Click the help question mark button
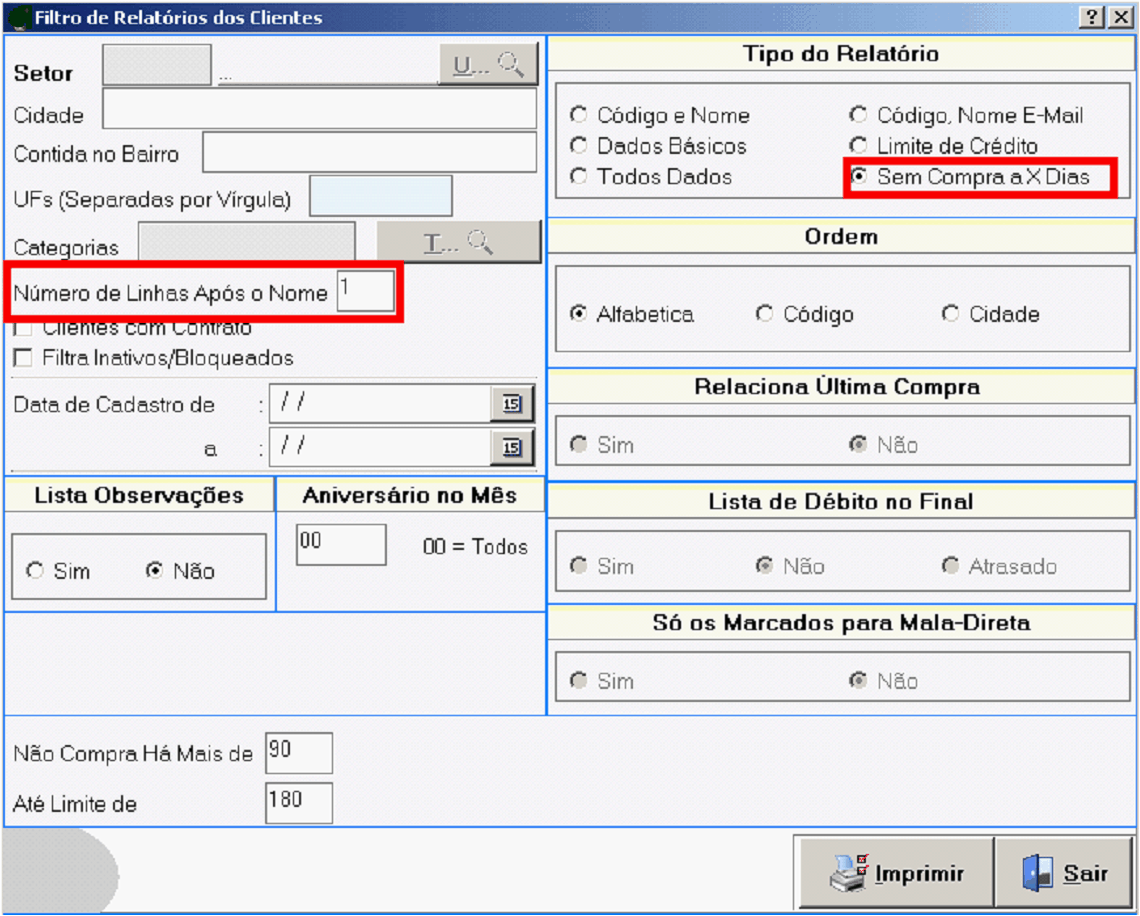The image size is (1140, 916). click(1092, 18)
